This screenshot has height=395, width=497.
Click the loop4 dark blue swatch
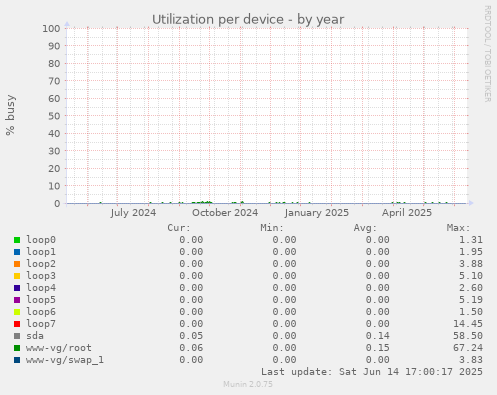(17, 288)
